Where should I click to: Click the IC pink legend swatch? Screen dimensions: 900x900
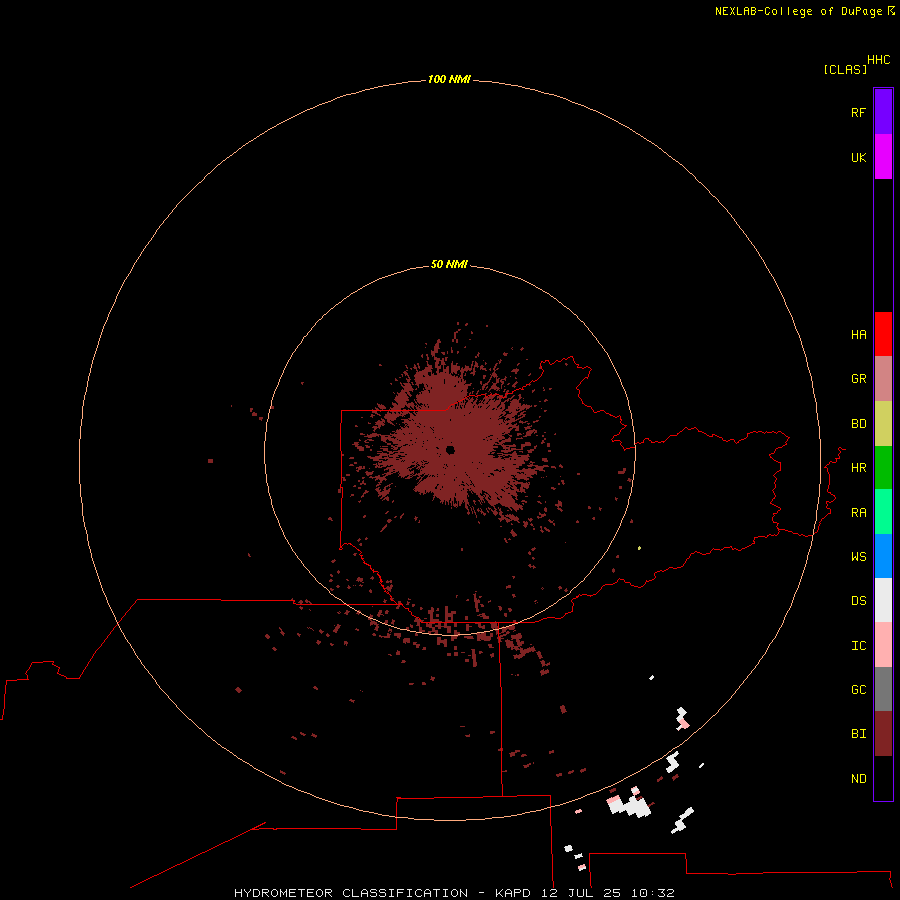pos(883,645)
